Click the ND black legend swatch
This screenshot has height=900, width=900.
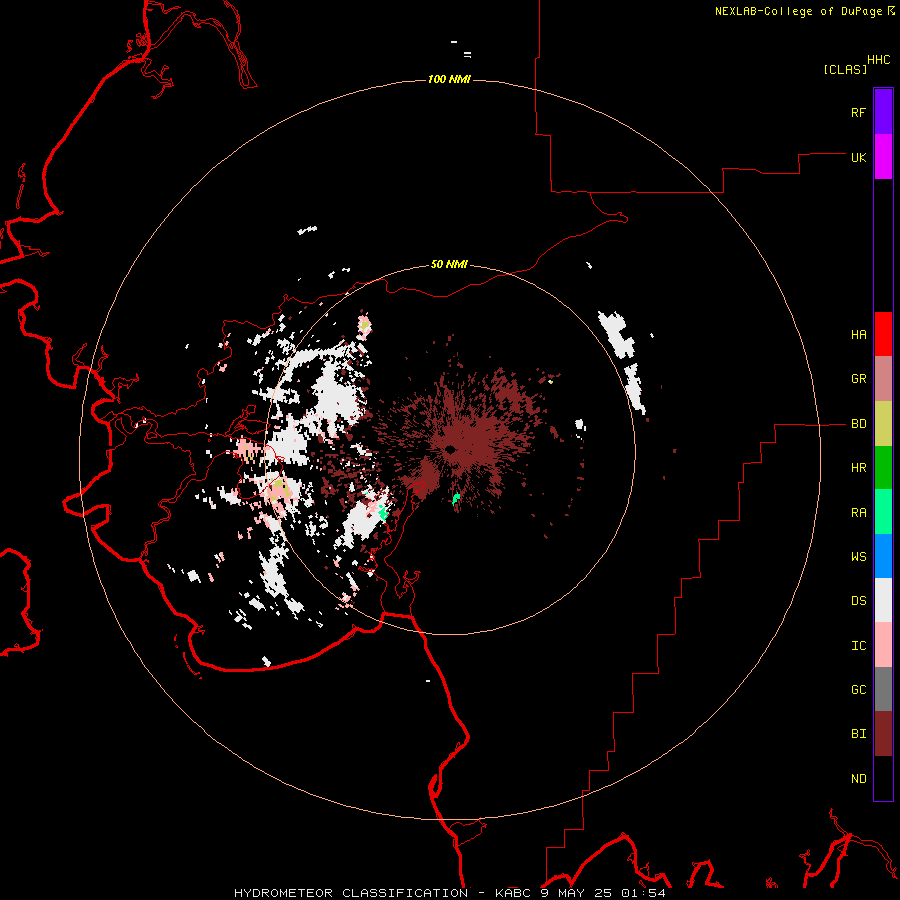[x=883, y=778]
